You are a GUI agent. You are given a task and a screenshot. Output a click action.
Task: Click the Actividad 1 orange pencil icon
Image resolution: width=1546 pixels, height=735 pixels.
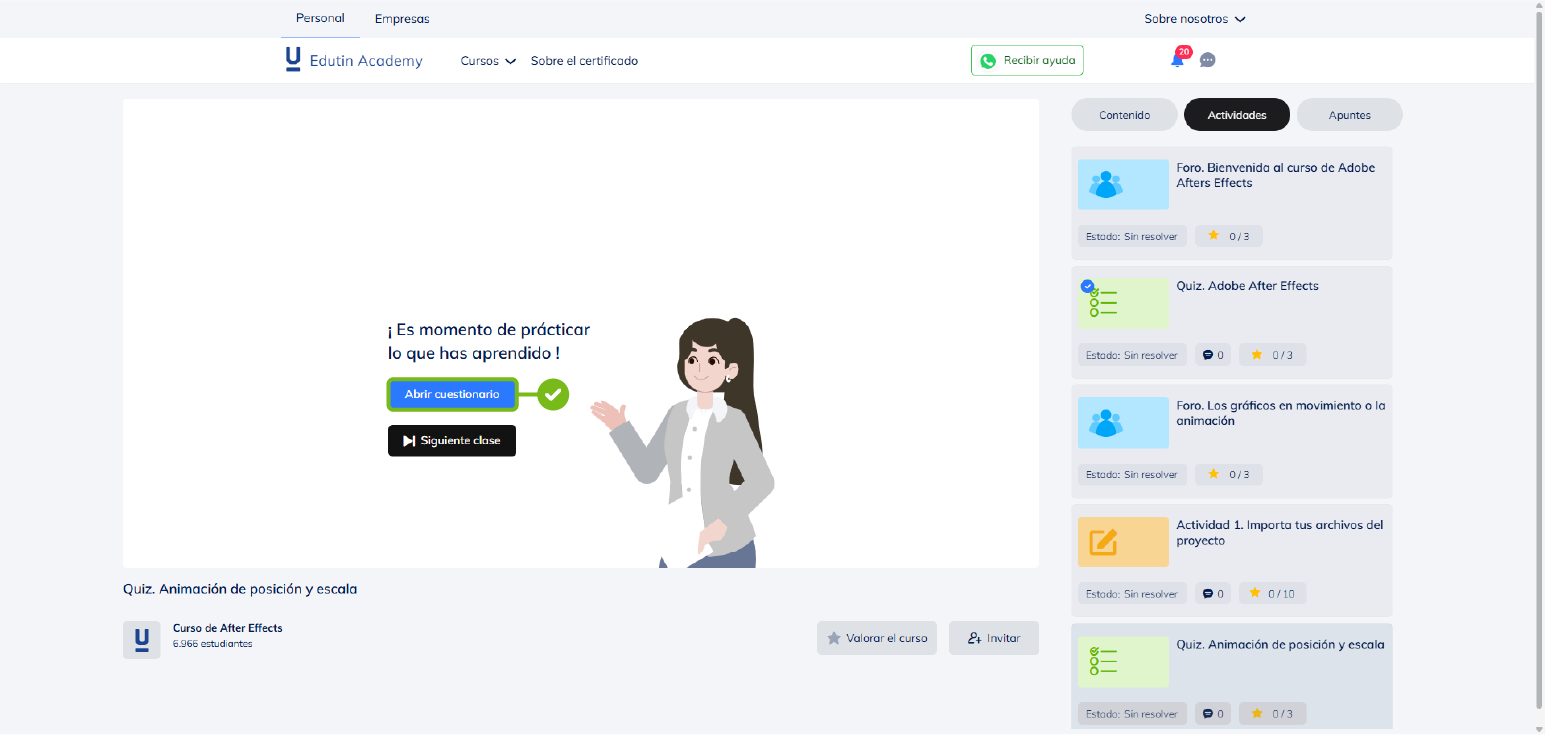pyautogui.click(x=1123, y=542)
